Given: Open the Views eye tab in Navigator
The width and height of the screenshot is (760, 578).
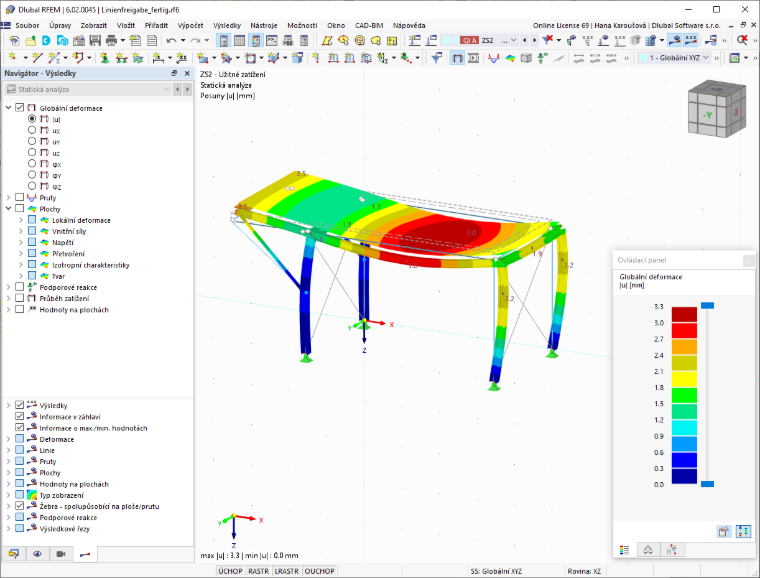Looking at the screenshot, I should click(37, 554).
